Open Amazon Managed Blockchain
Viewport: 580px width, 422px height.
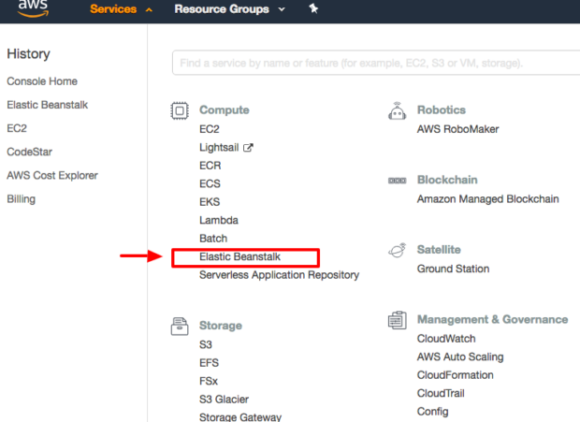tap(488, 199)
